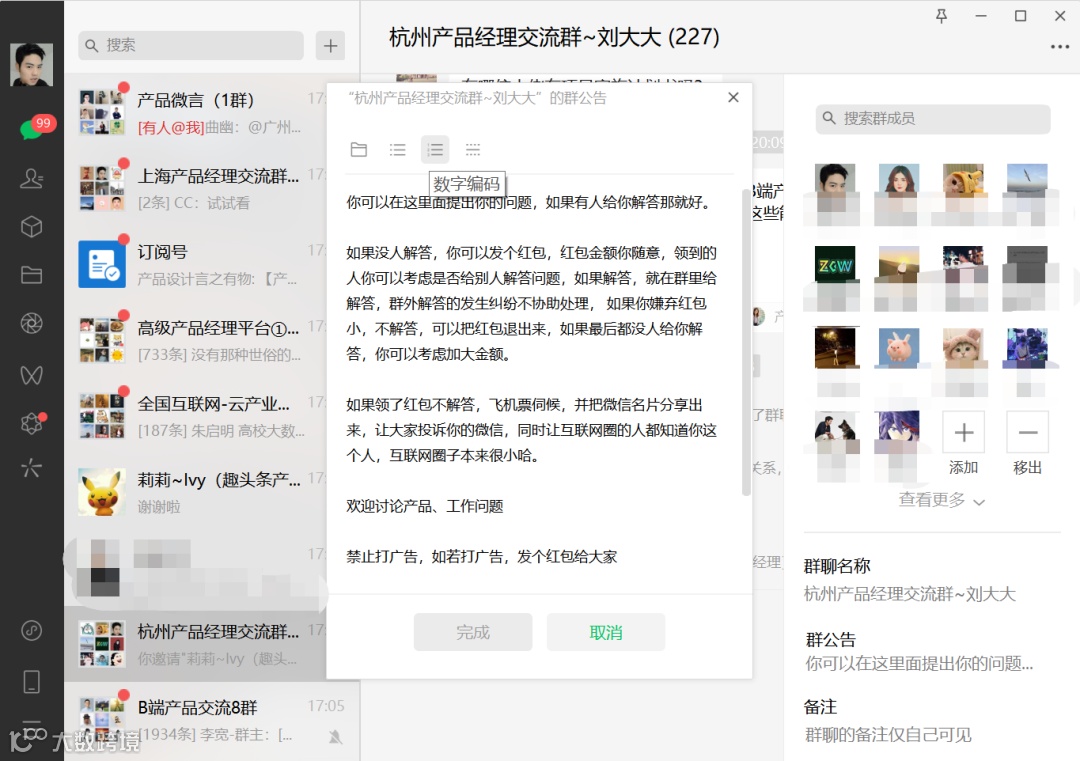Click the anime character member avatar
Screen dimensions: 1080x761
click(899, 431)
